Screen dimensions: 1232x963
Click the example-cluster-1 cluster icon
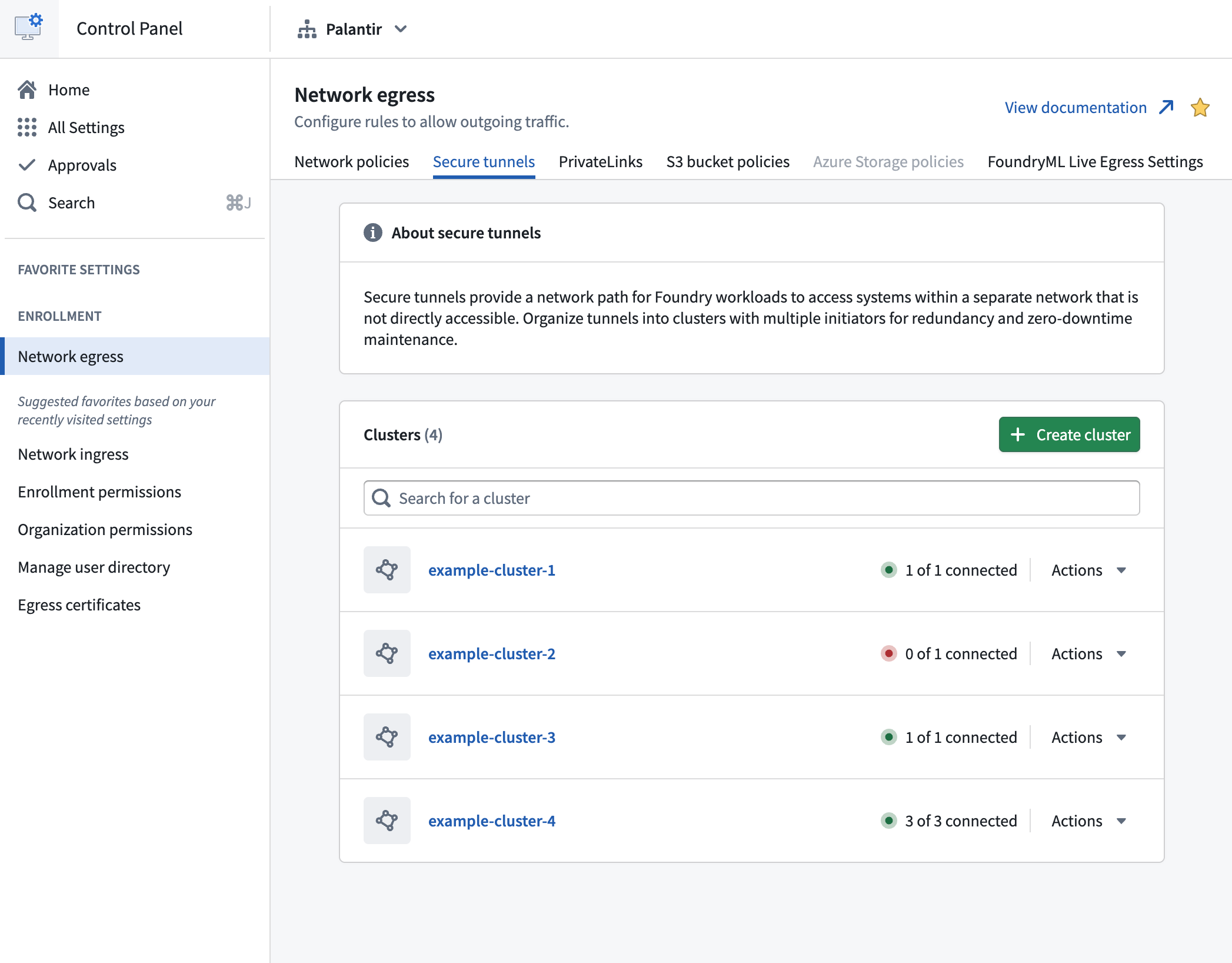(387, 570)
